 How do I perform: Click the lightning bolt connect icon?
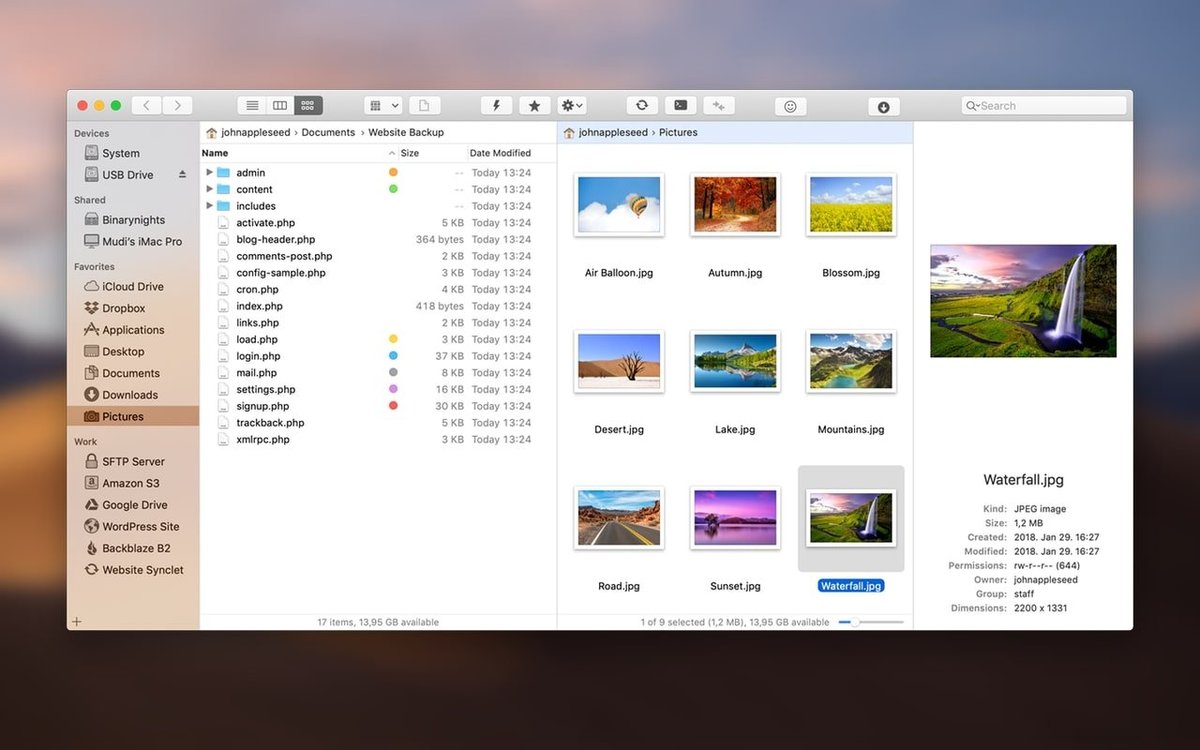(496, 106)
